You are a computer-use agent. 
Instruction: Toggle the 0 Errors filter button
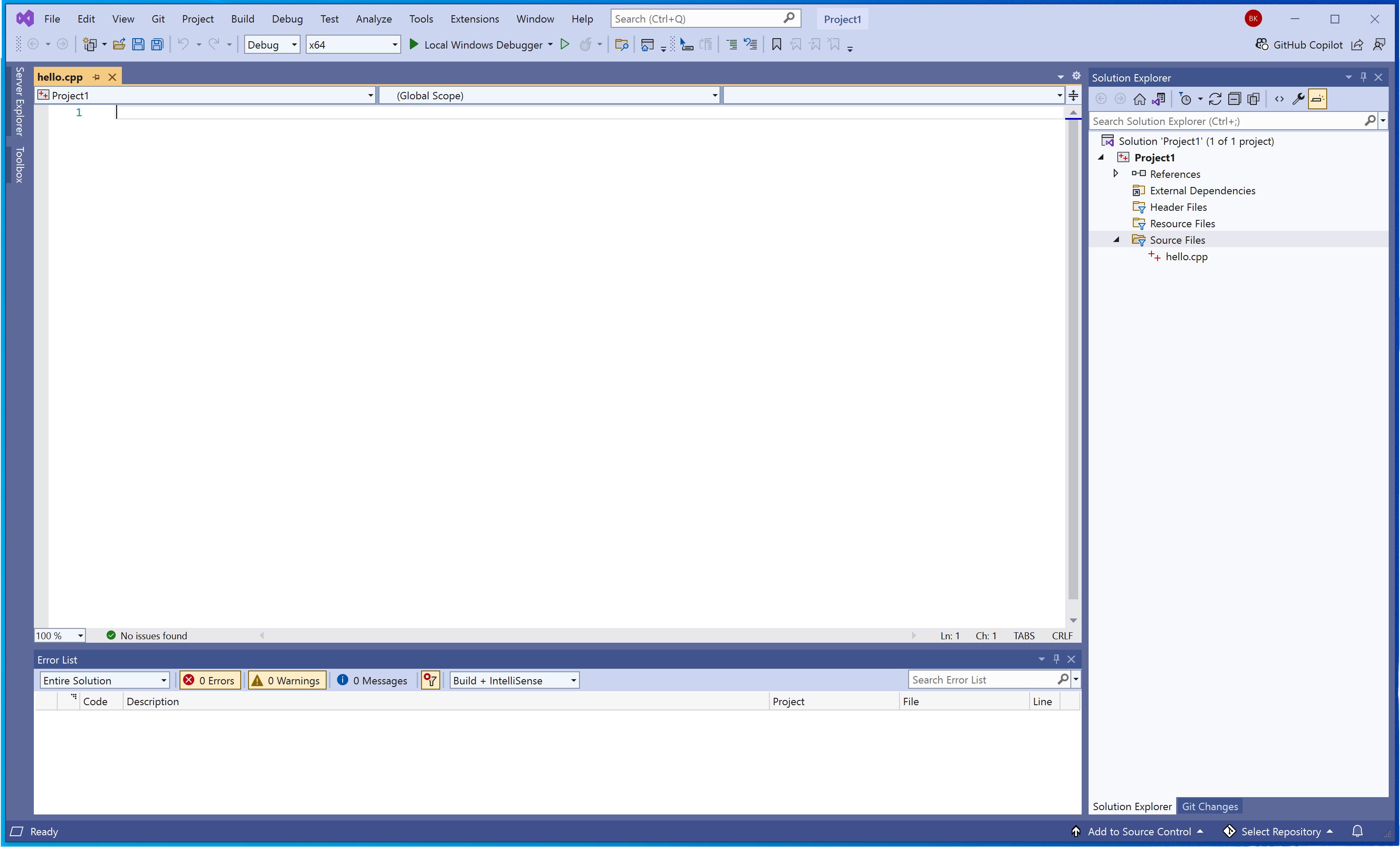click(209, 680)
